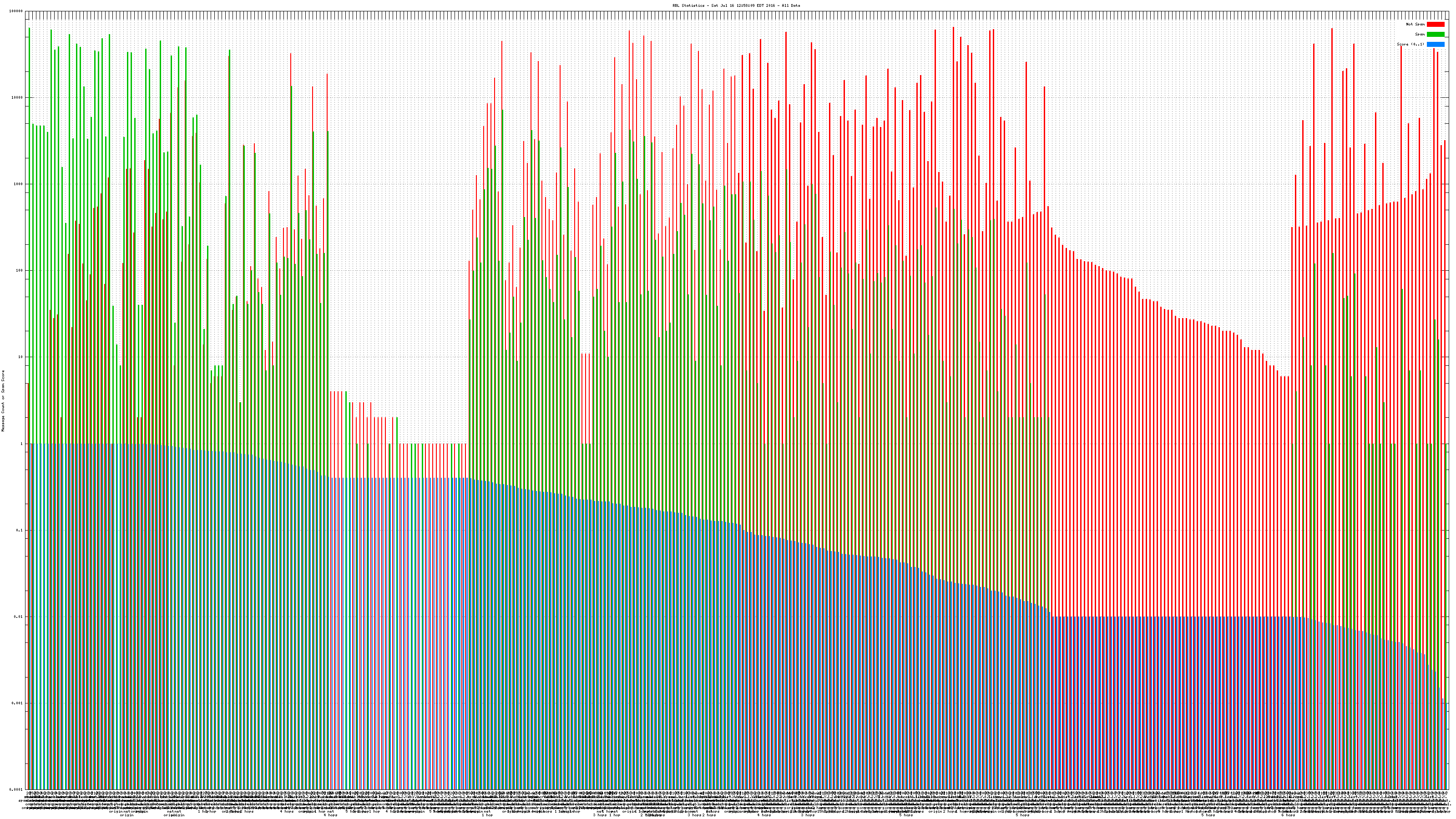Click the "Spam" legend text label
Viewport: 1456px width, 819px height.
1420,35
